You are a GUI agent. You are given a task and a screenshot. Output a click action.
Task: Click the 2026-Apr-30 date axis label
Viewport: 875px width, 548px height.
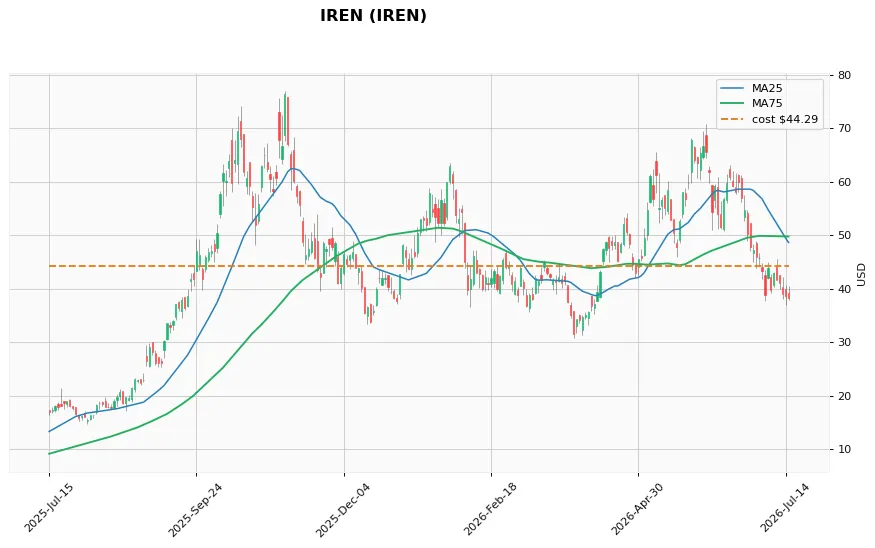click(637, 509)
